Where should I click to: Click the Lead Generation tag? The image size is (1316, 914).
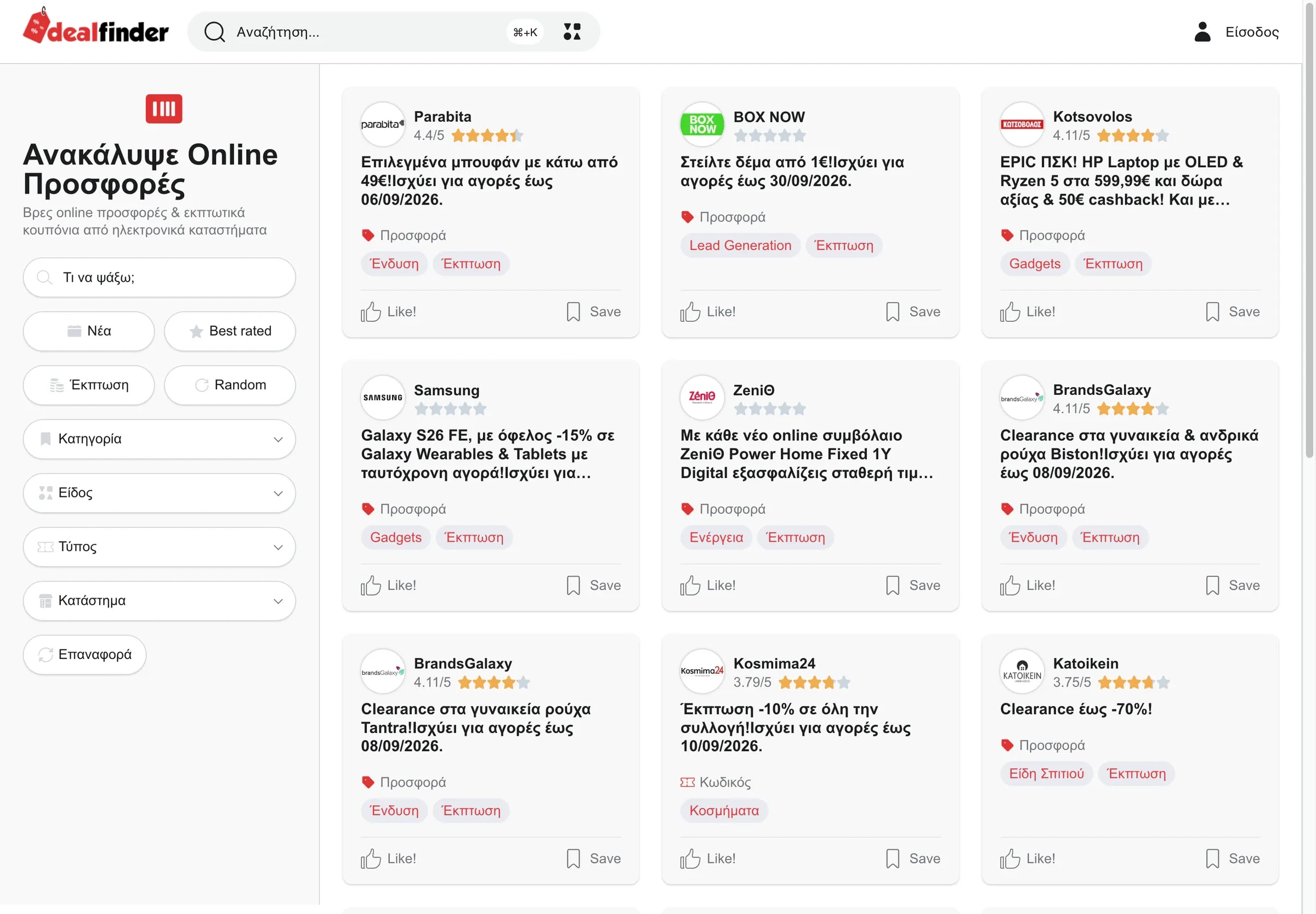click(x=740, y=246)
